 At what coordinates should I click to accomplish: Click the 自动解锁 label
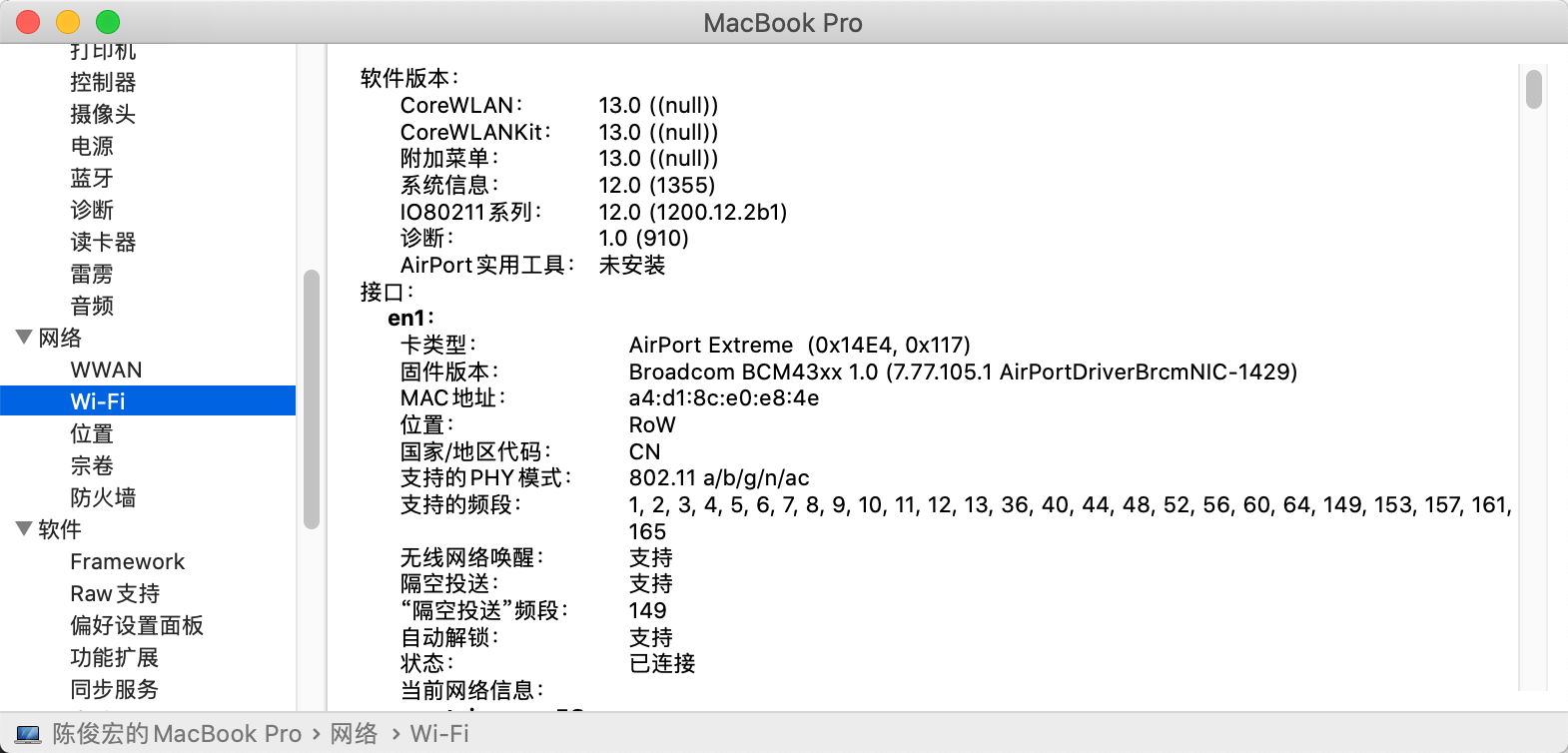[x=449, y=637]
